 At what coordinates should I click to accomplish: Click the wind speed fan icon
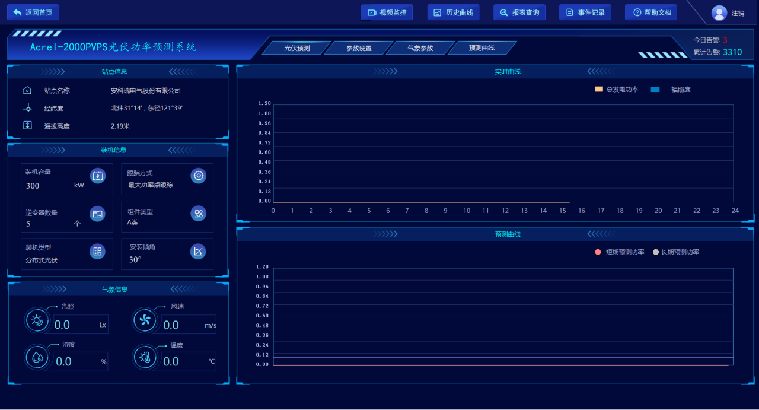pos(145,320)
